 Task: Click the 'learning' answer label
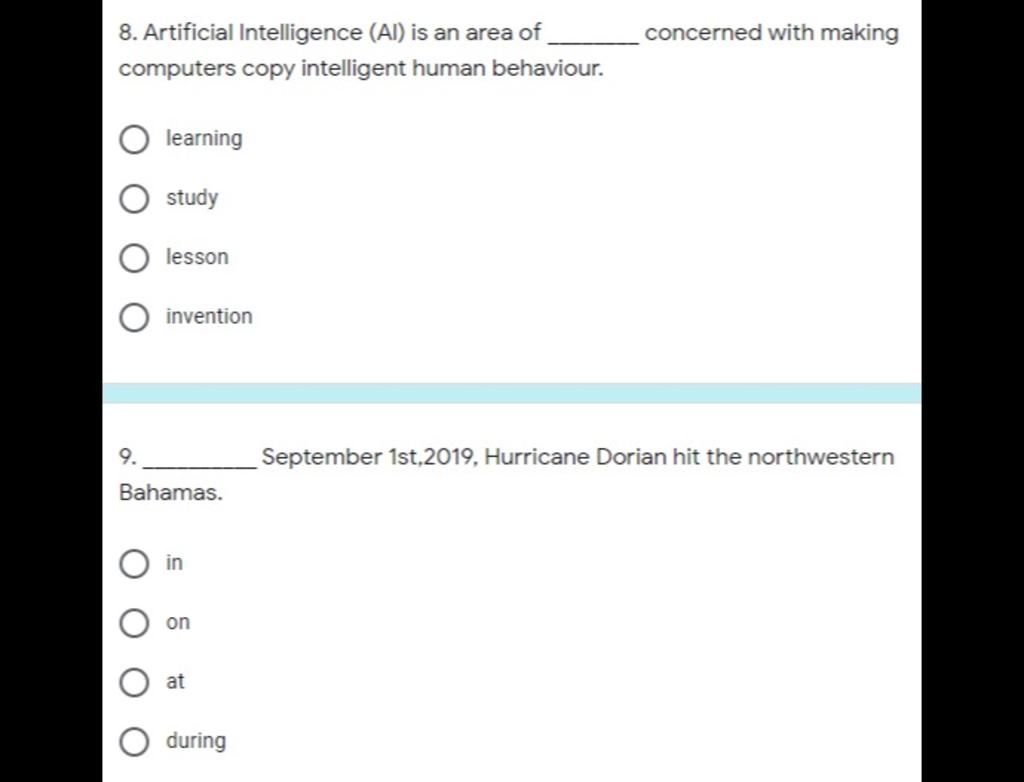(204, 138)
